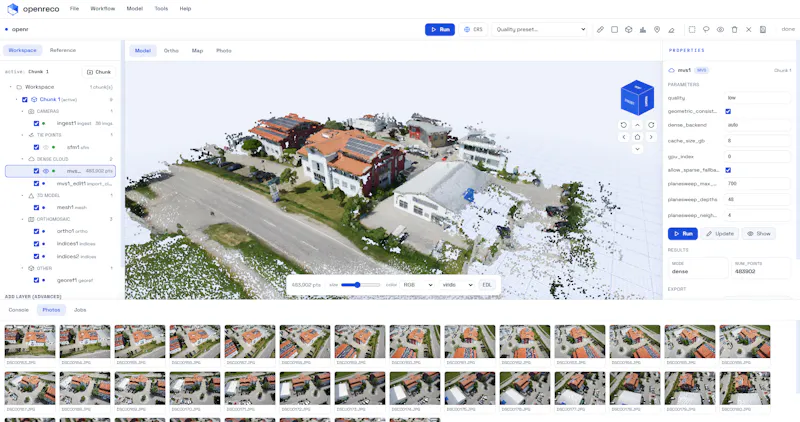Viewport: 800px width, 422px height.
Task: Collapse the ORTHOMOSAIC group
Action: tap(22, 219)
